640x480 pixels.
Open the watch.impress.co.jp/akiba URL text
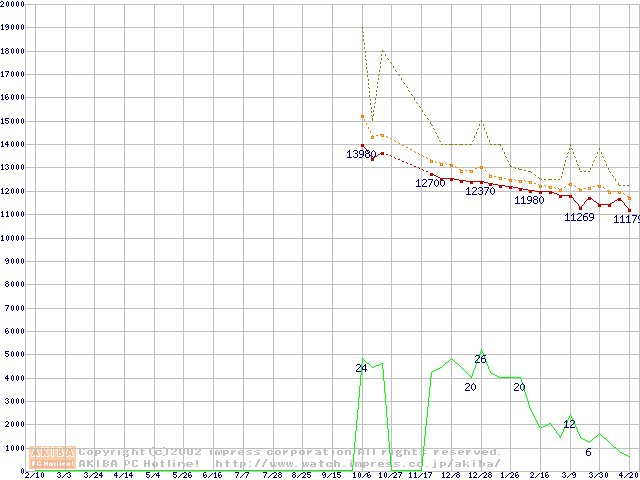pyautogui.click(x=357, y=463)
